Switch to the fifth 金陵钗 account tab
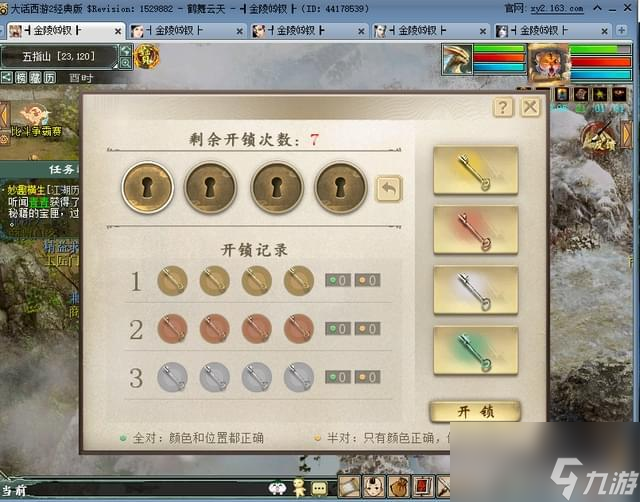The width and height of the screenshot is (640, 502). pyautogui.click(x=551, y=31)
